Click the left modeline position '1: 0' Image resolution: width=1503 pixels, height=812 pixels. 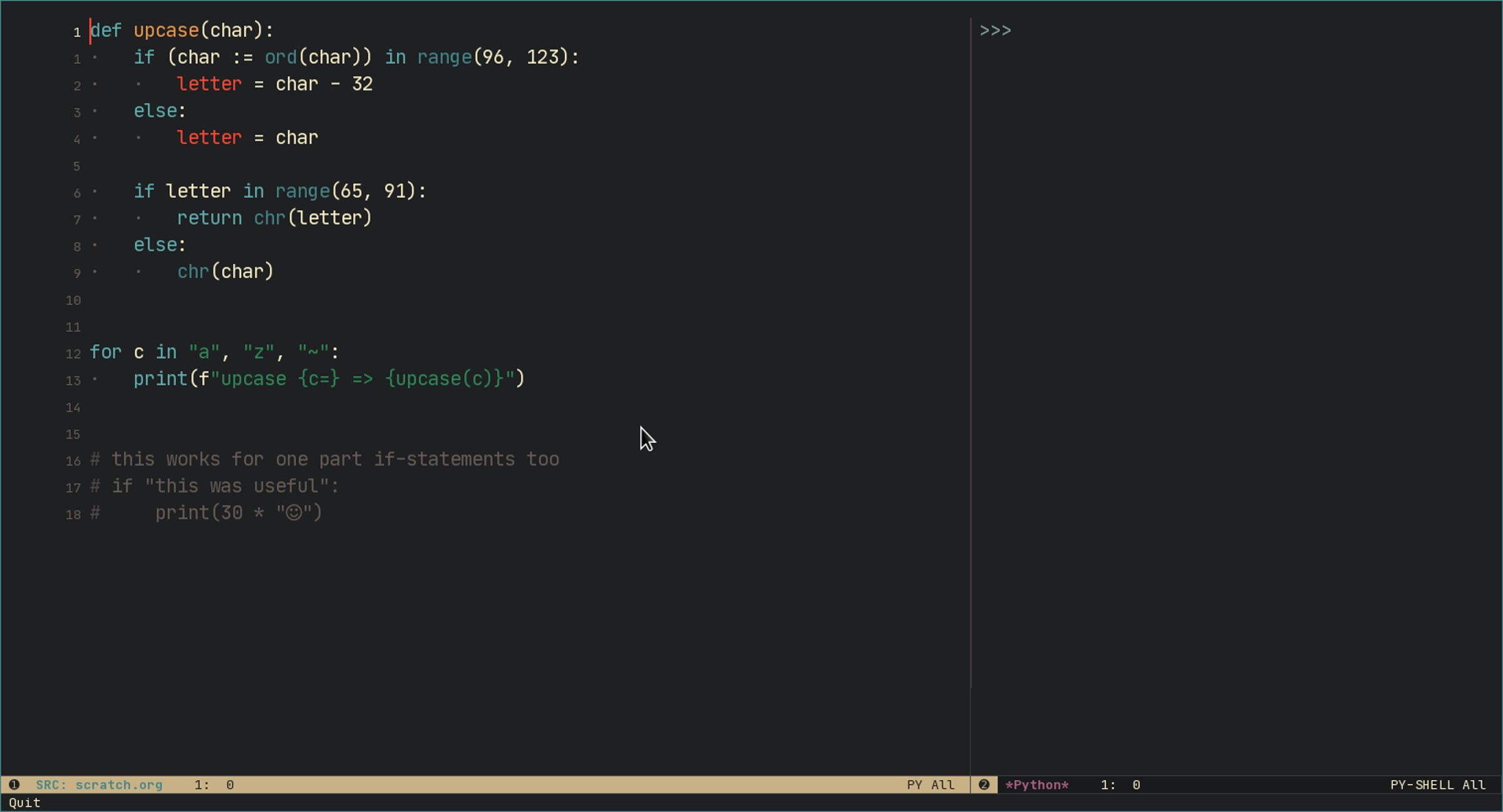tap(214, 784)
